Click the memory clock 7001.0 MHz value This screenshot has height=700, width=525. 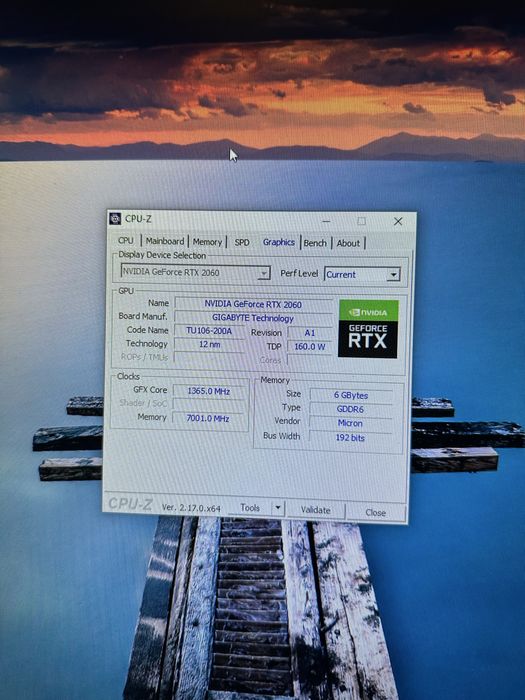[x=208, y=418]
